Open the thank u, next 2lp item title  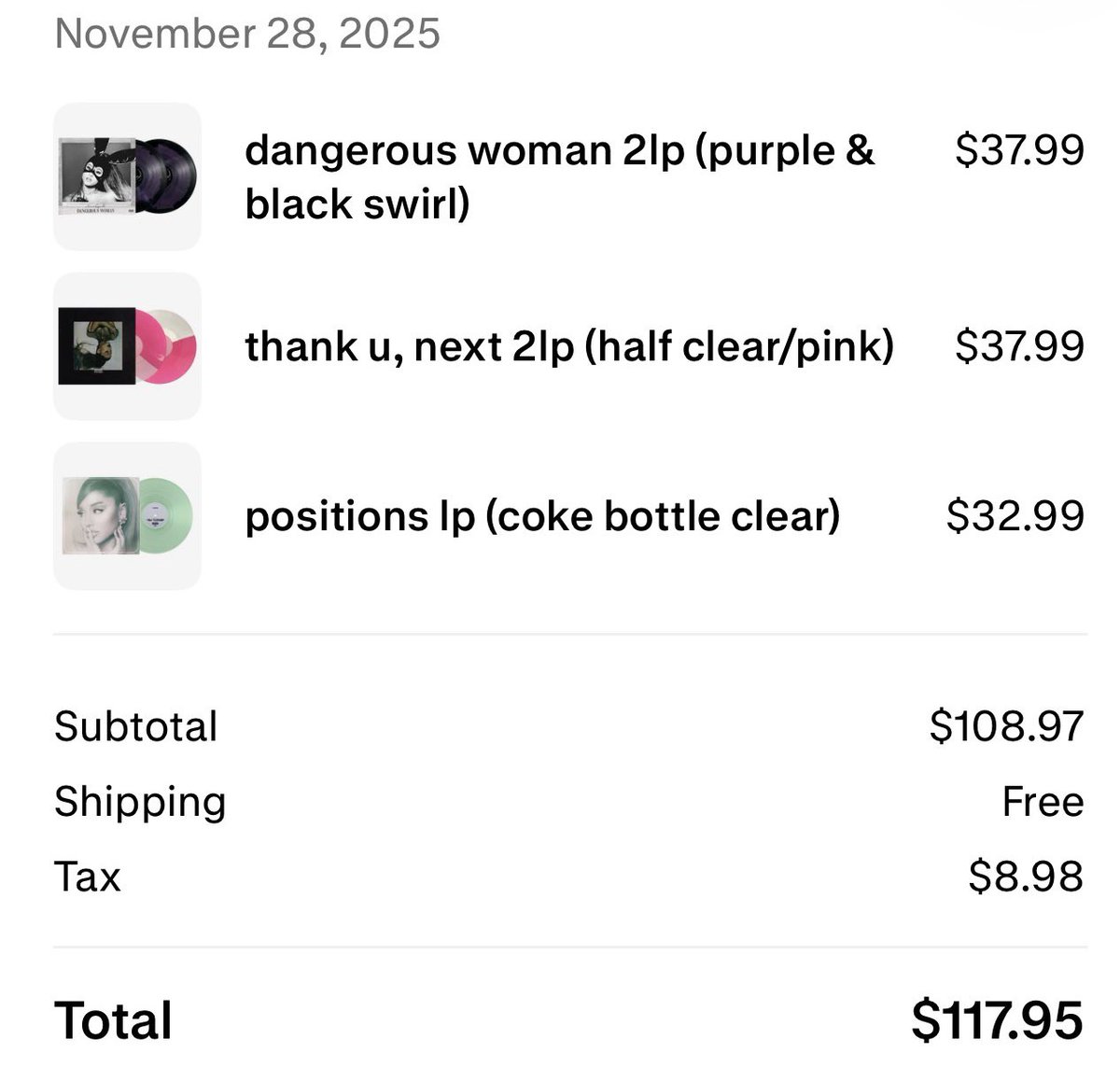point(568,346)
